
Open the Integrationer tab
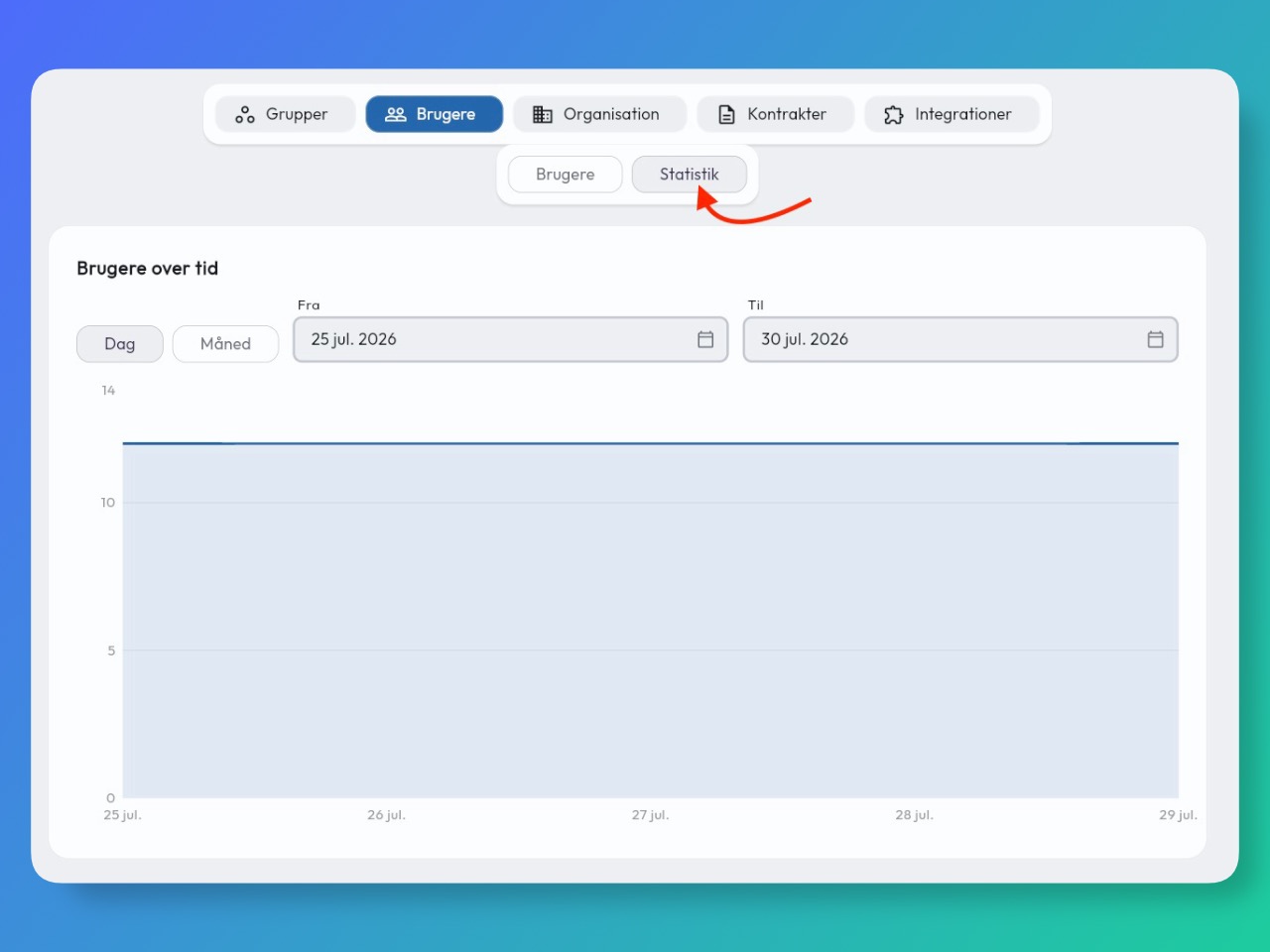coord(952,114)
